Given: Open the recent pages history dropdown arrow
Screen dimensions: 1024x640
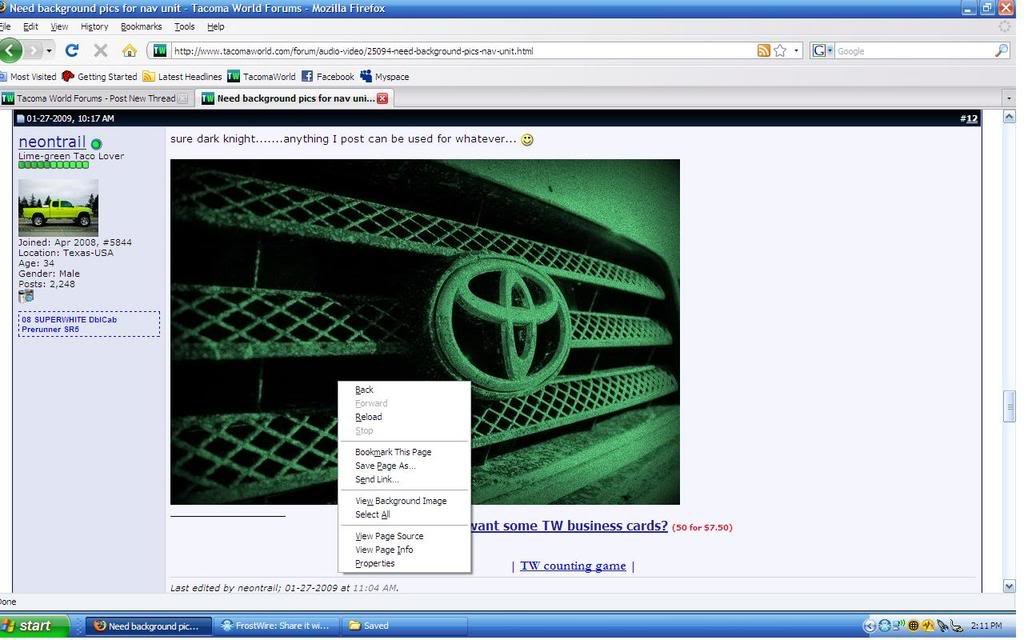Looking at the screenshot, I should point(49,50).
